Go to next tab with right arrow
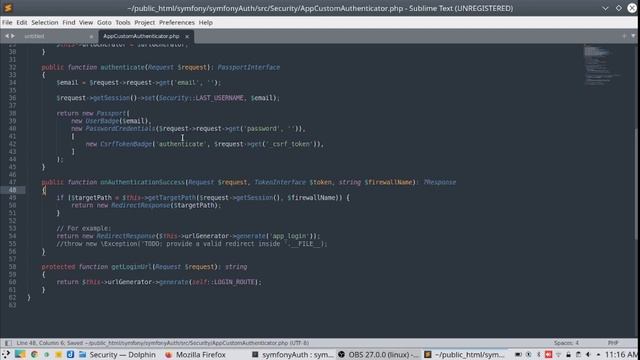The width and height of the screenshot is (640, 360). tap(13, 36)
